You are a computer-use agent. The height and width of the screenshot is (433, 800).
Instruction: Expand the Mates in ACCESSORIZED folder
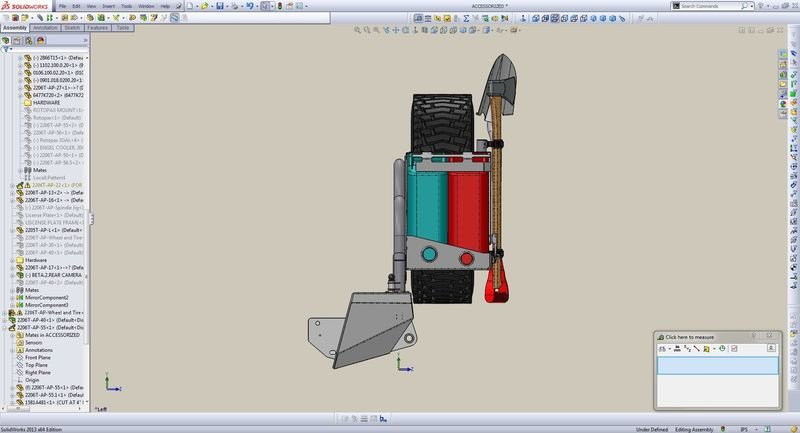coord(13,335)
